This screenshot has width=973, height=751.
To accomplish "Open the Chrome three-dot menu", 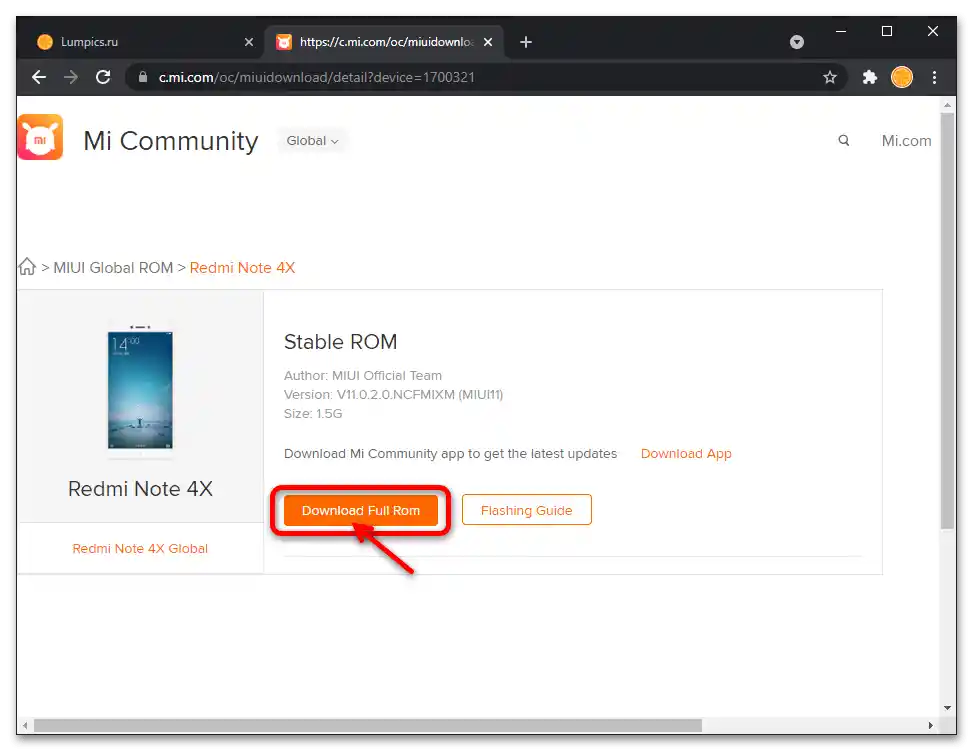I will (934, 77).
